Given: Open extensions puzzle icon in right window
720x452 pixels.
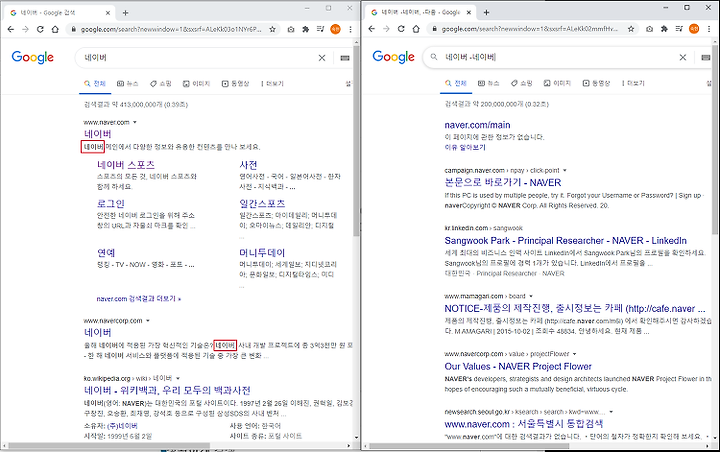Looking at the screenshot, I should pyautogui.click(x=664, y=29).
